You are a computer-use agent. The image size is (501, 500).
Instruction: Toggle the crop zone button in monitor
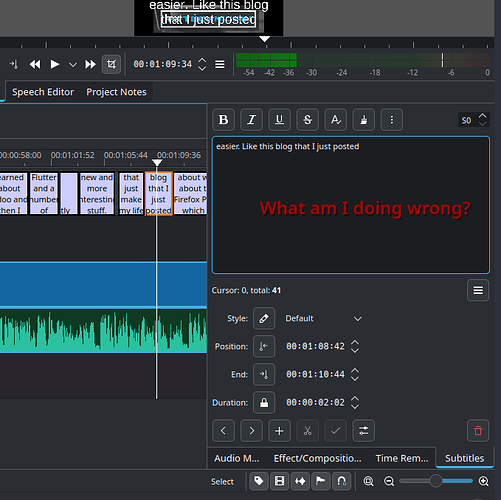coord(111,64)
